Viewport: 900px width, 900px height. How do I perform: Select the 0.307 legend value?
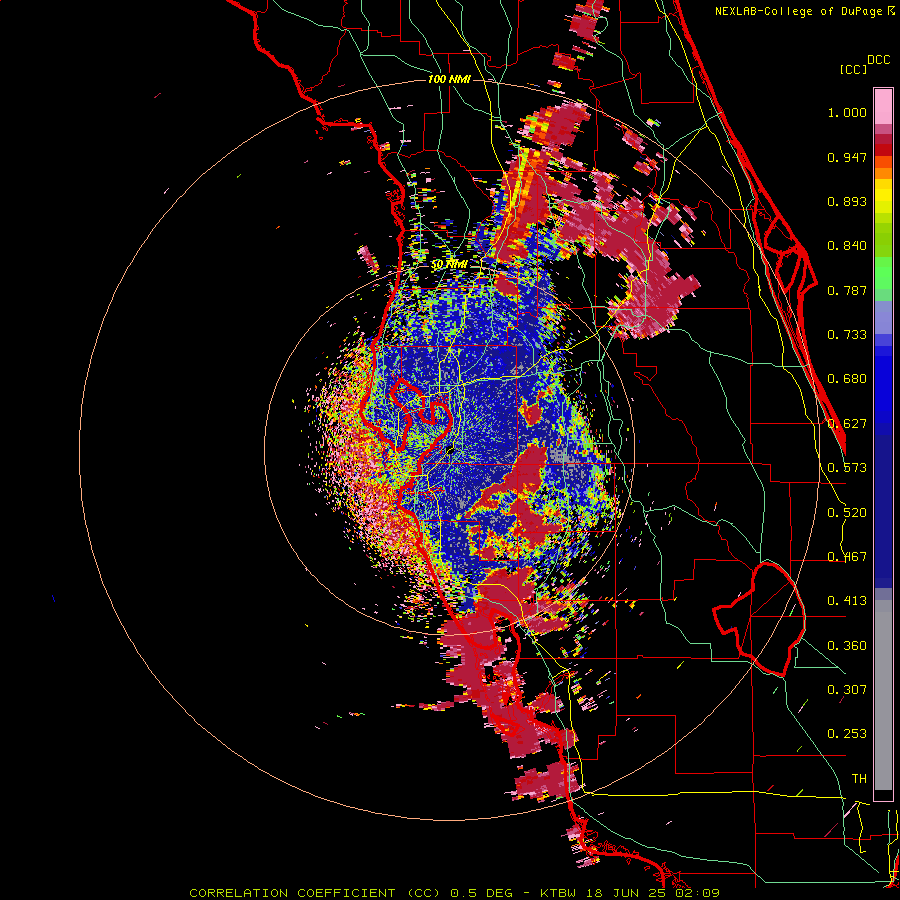(x=847, y=690)
